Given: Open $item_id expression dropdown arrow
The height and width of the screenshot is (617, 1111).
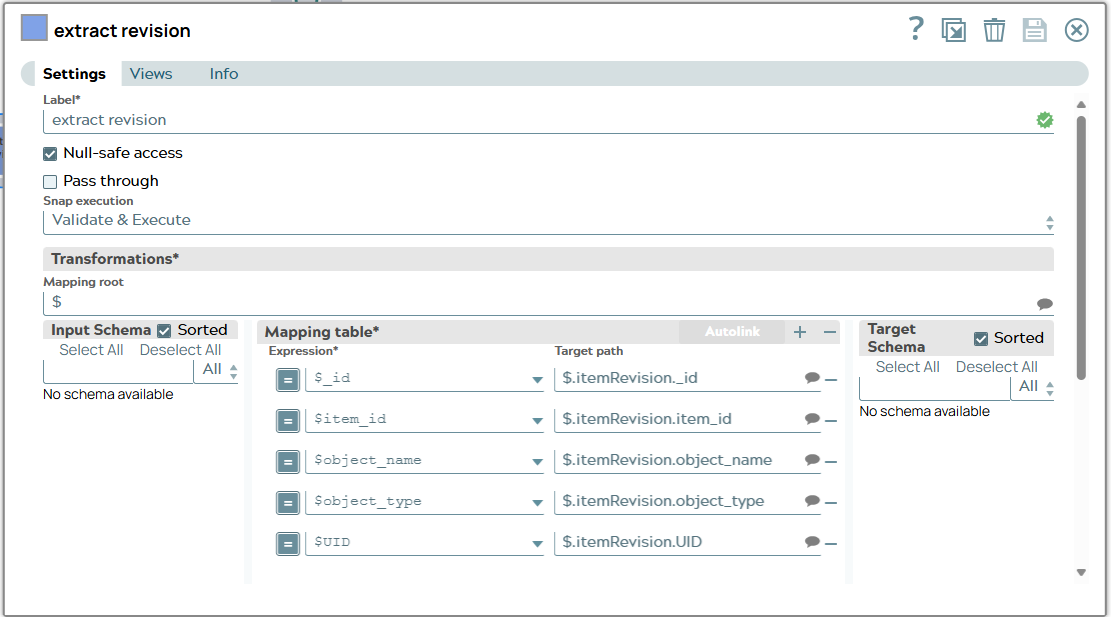Looking at the screenshot, I should pyautogui.click(x=537, y=421).
